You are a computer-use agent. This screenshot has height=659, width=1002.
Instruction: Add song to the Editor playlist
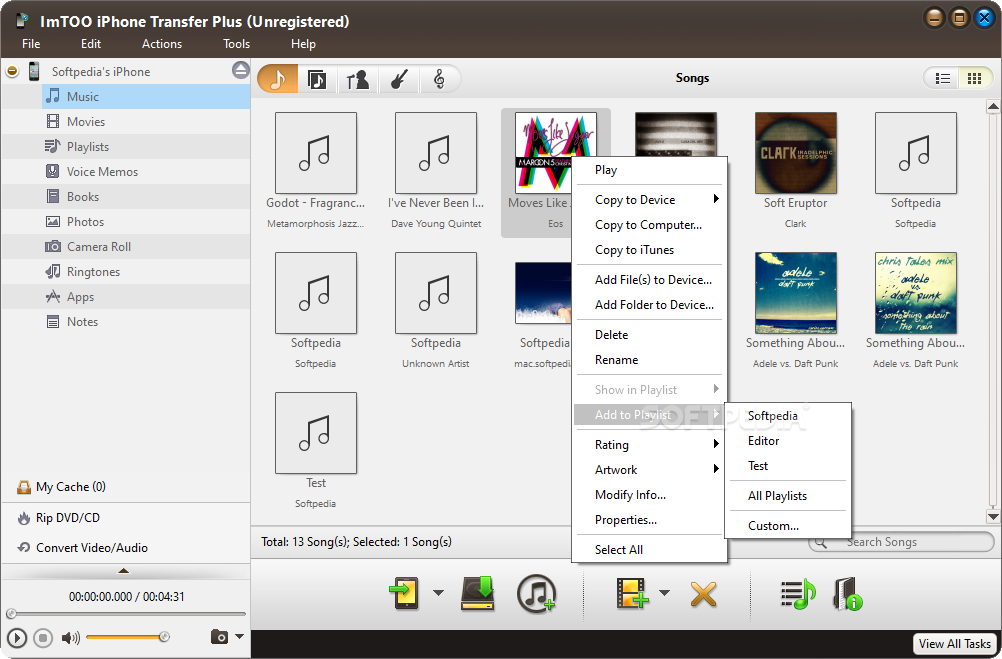pos(788,441)
